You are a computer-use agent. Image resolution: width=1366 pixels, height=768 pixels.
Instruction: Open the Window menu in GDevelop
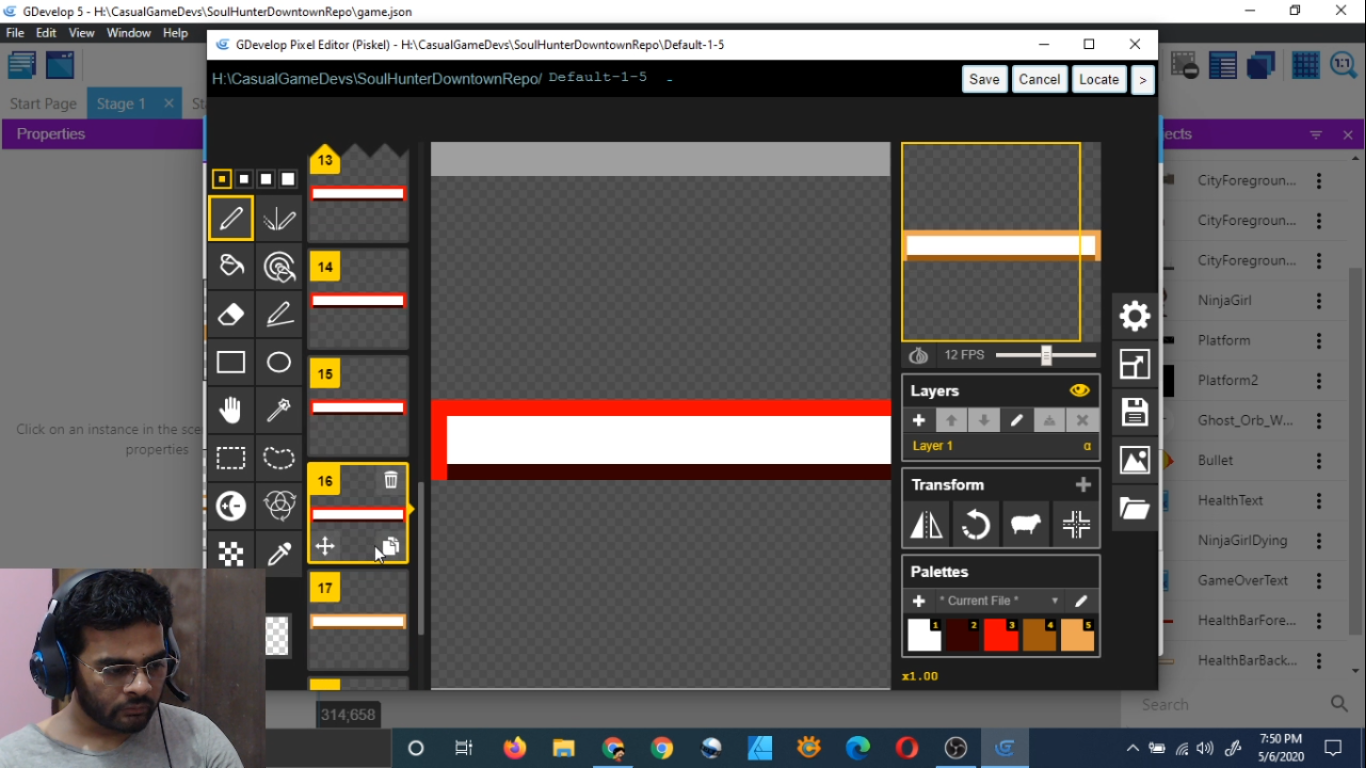pos(129,33)
